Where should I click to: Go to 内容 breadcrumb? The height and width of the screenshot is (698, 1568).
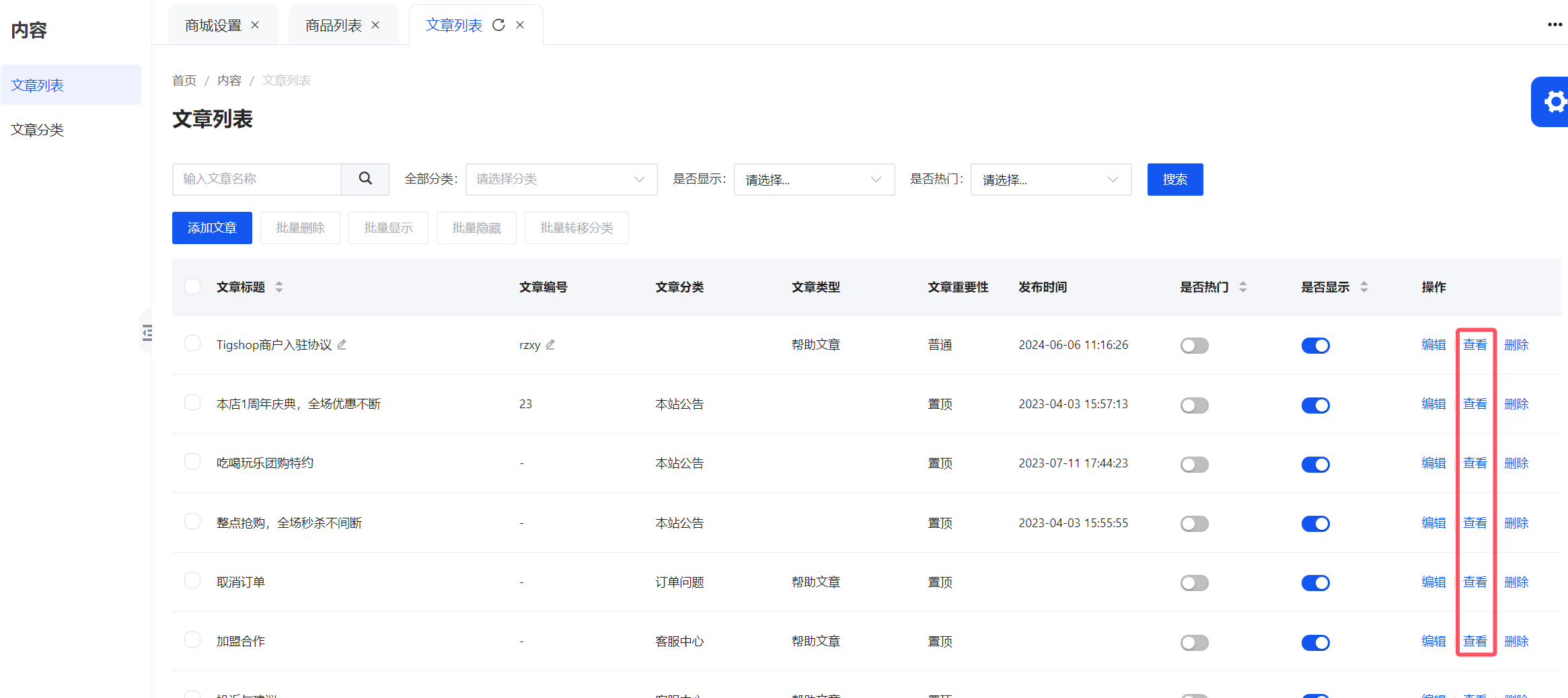229,81
